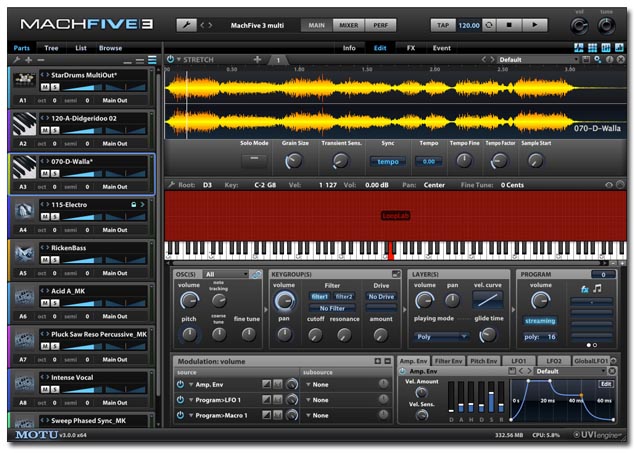Click the expand plus icon in the Modulation volume header

click(x=378, y=361)
